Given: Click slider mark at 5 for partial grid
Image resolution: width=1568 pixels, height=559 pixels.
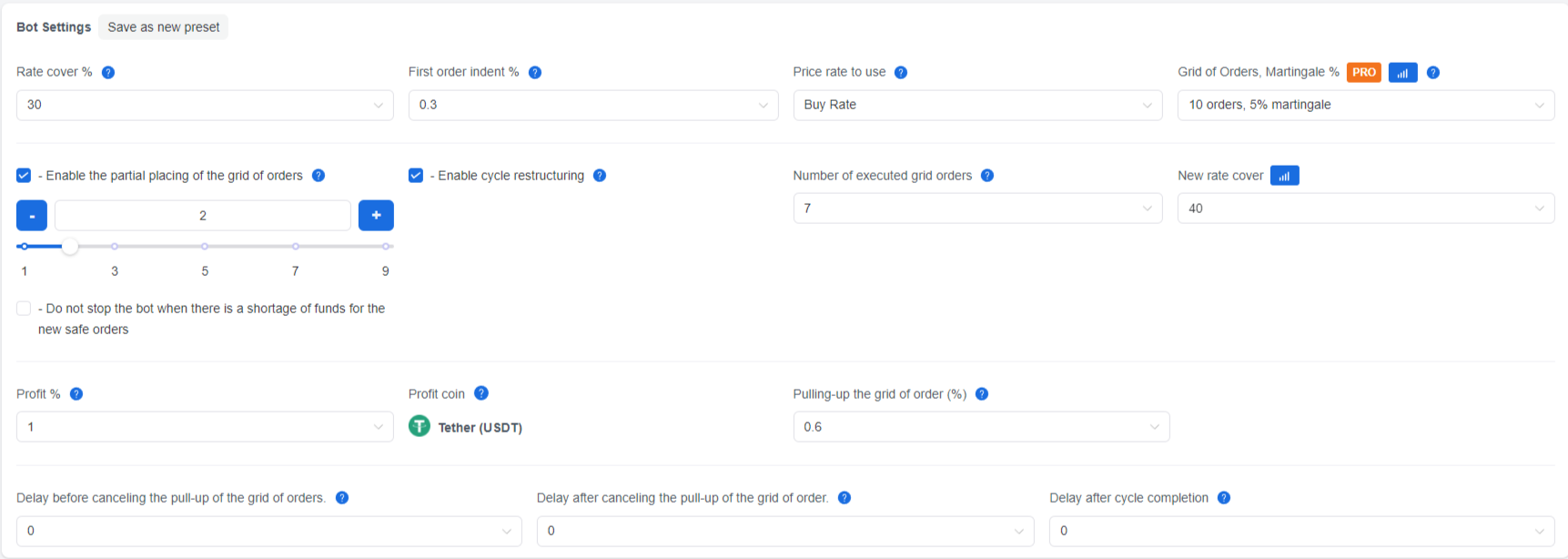Looking at the screenshot, I should (205, 247).
